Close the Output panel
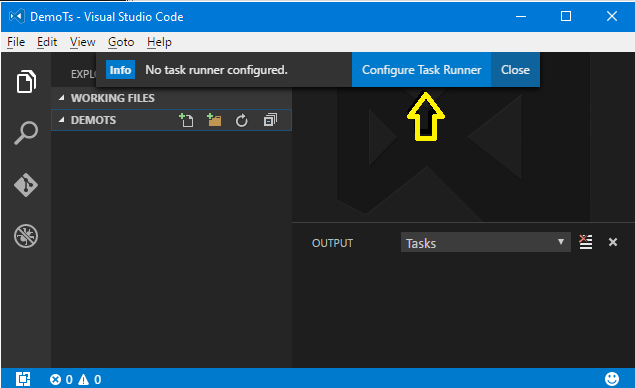This screenshot has width=635, height=388. [613, 242]
